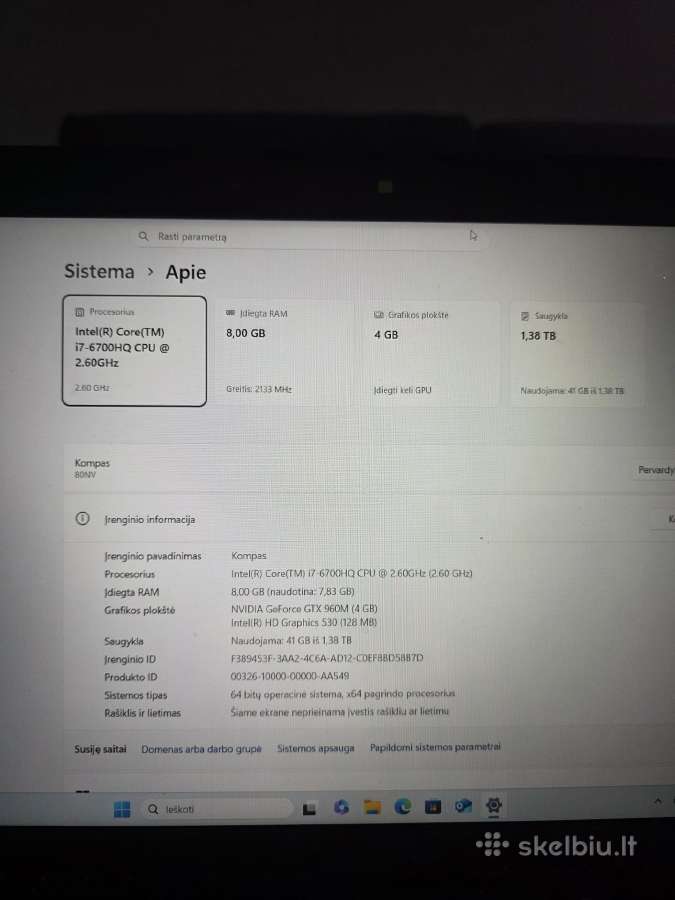Go back to Sistema breadcrumb
Screen dimensions: 675x900
[x=99, y=271]
